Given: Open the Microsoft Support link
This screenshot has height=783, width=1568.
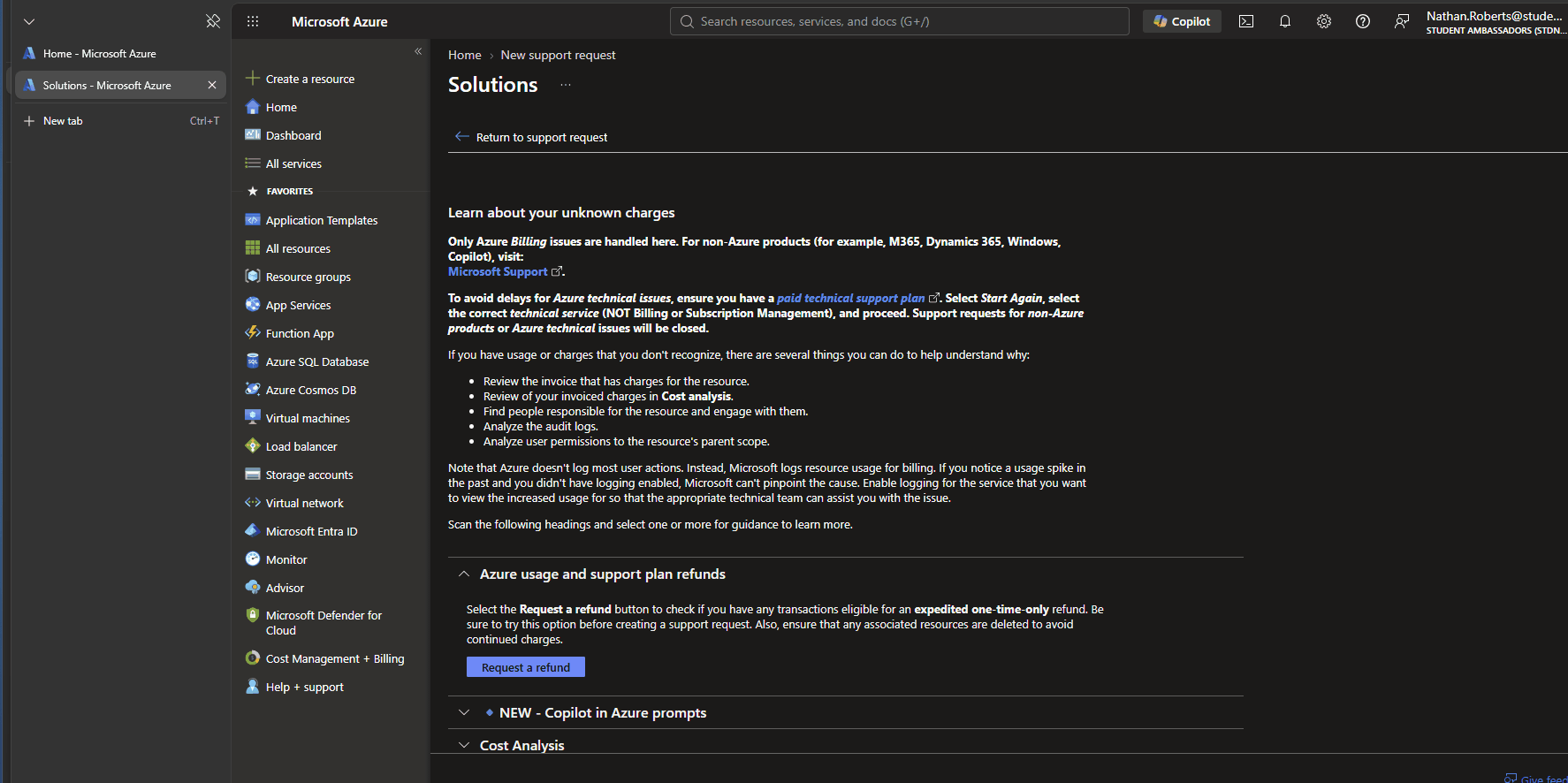Looking at the screenshot, I should click(498, 271).
